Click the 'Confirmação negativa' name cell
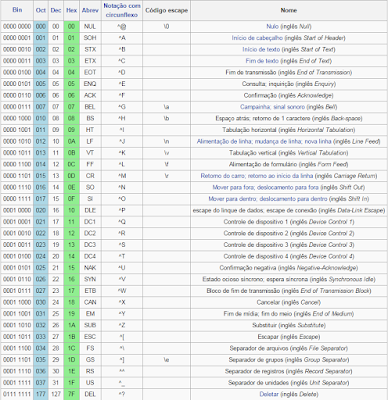Viewport: 388px width, 400px height. (x=289, y=268)
